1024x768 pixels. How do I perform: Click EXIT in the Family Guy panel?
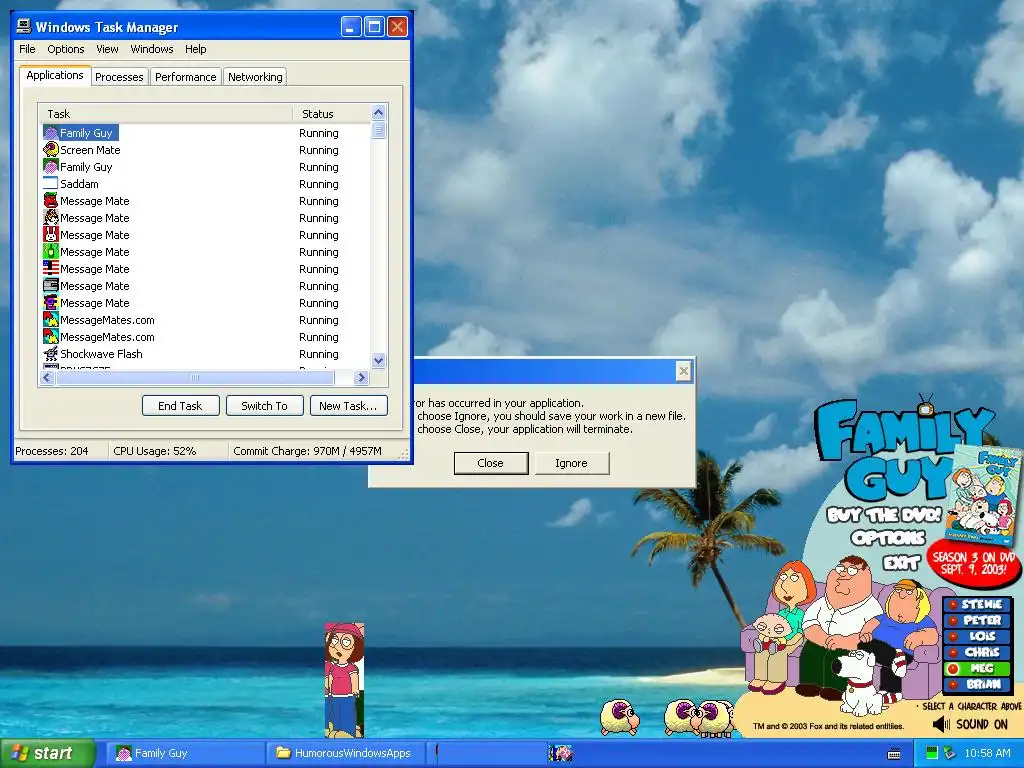pyautogui.click(x=902, y=562)
